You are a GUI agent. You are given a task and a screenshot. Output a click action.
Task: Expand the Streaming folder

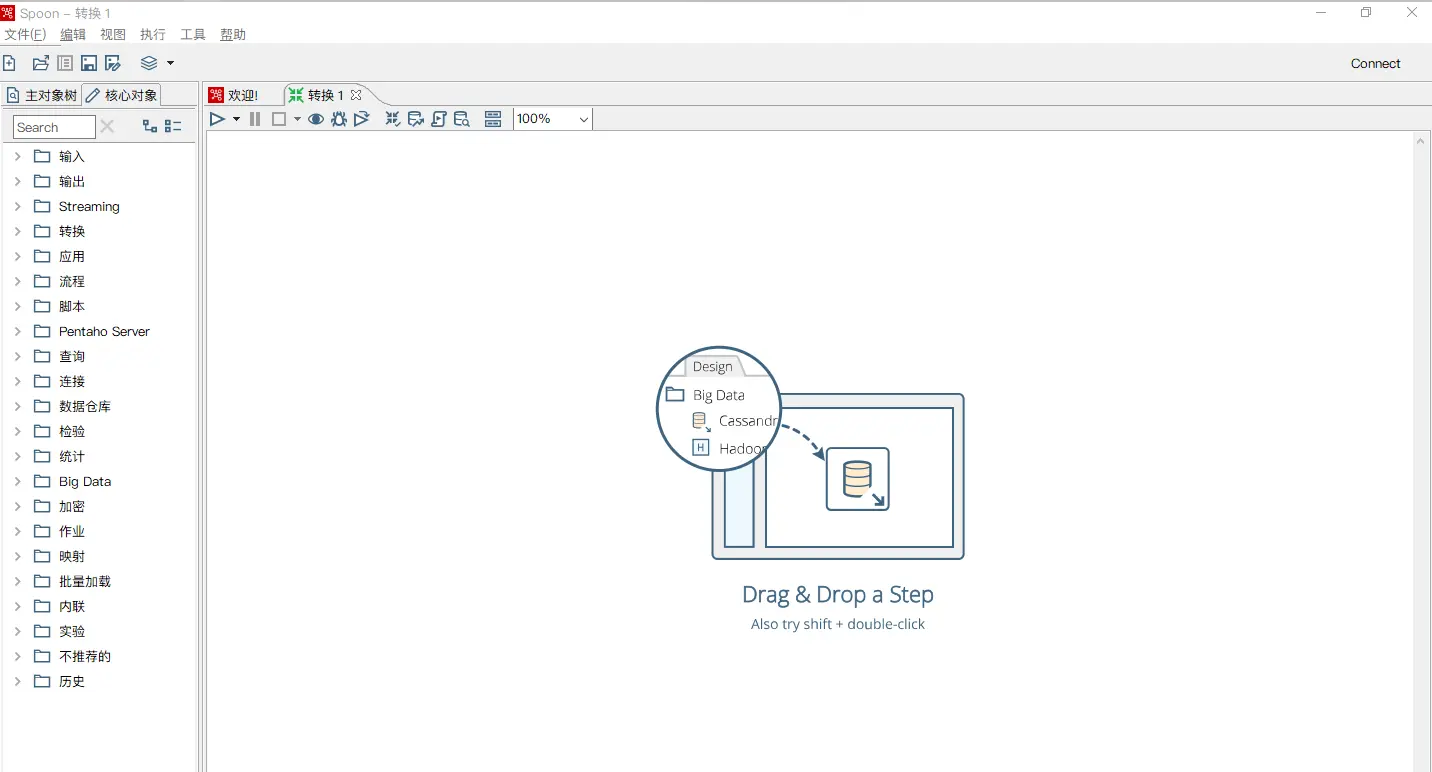(18, 206)
